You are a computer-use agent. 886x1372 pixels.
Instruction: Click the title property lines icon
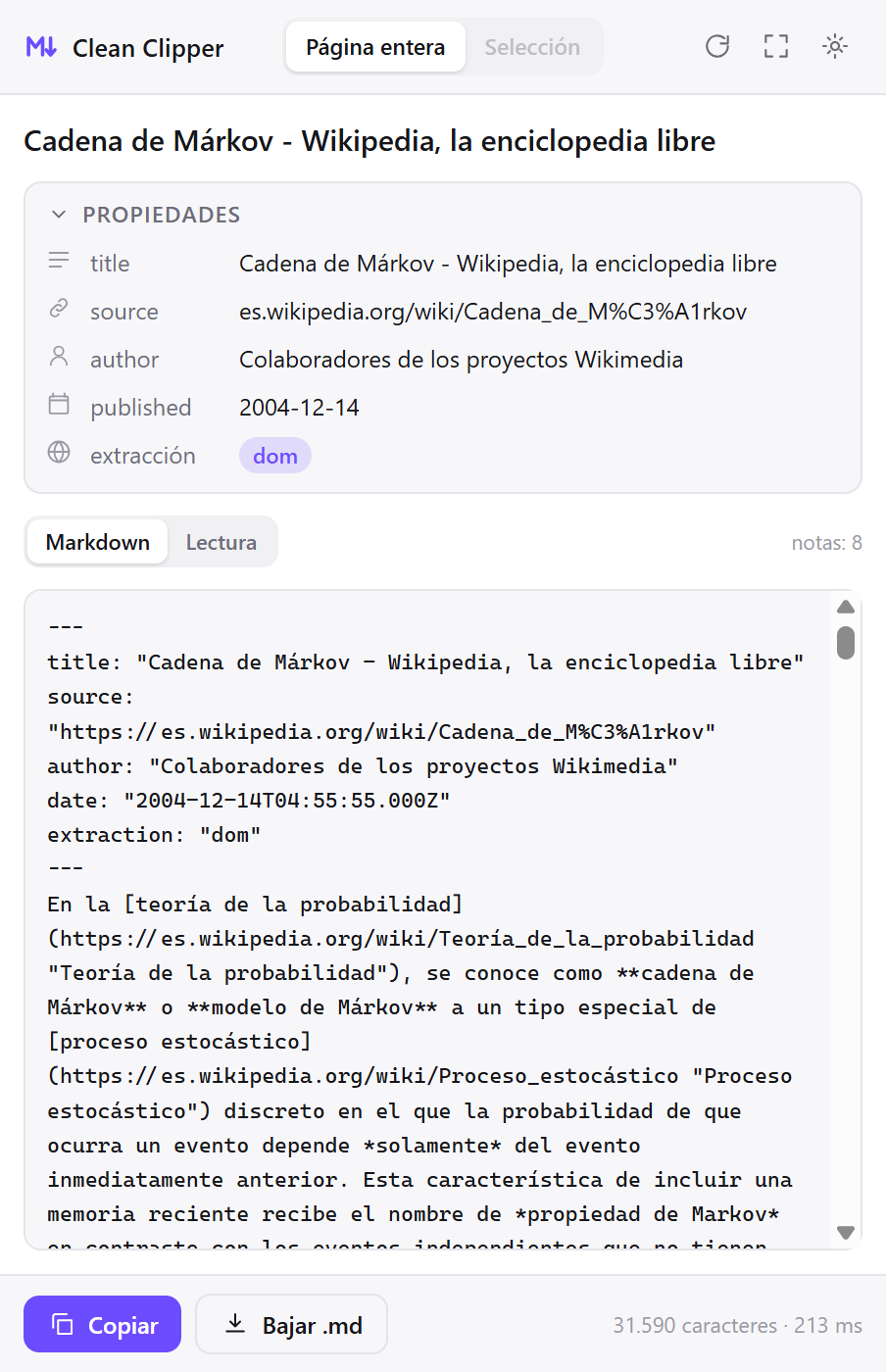pos(59,261)
